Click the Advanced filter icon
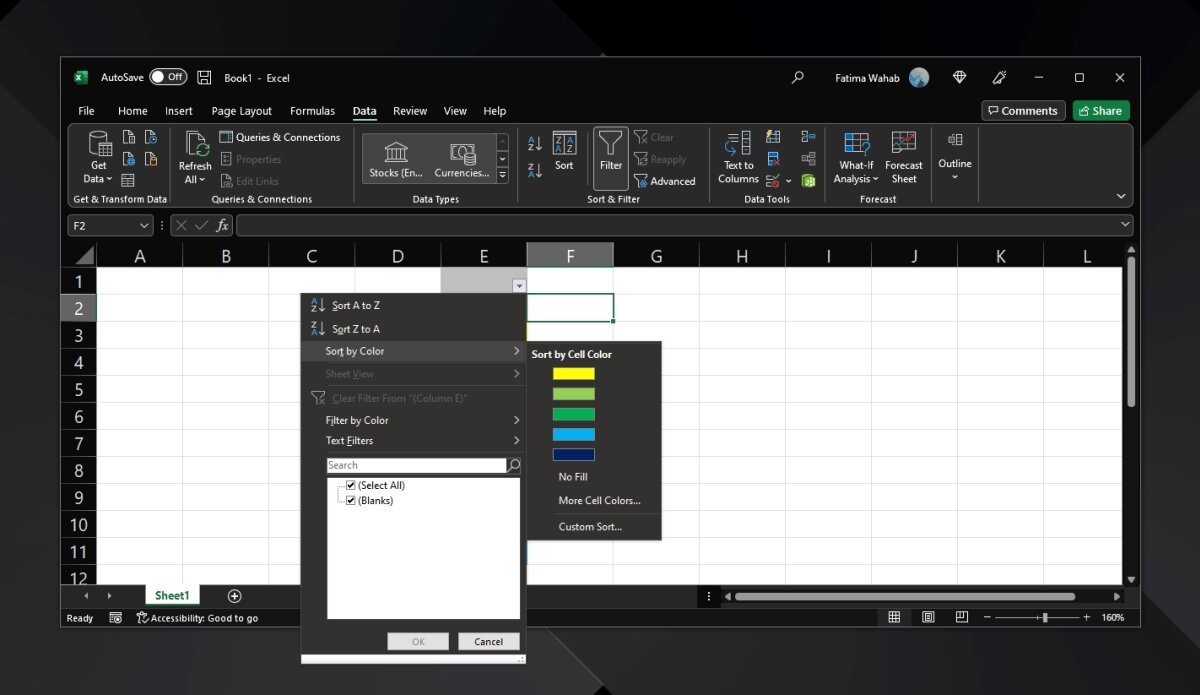1200x695 pixels. 642,181
